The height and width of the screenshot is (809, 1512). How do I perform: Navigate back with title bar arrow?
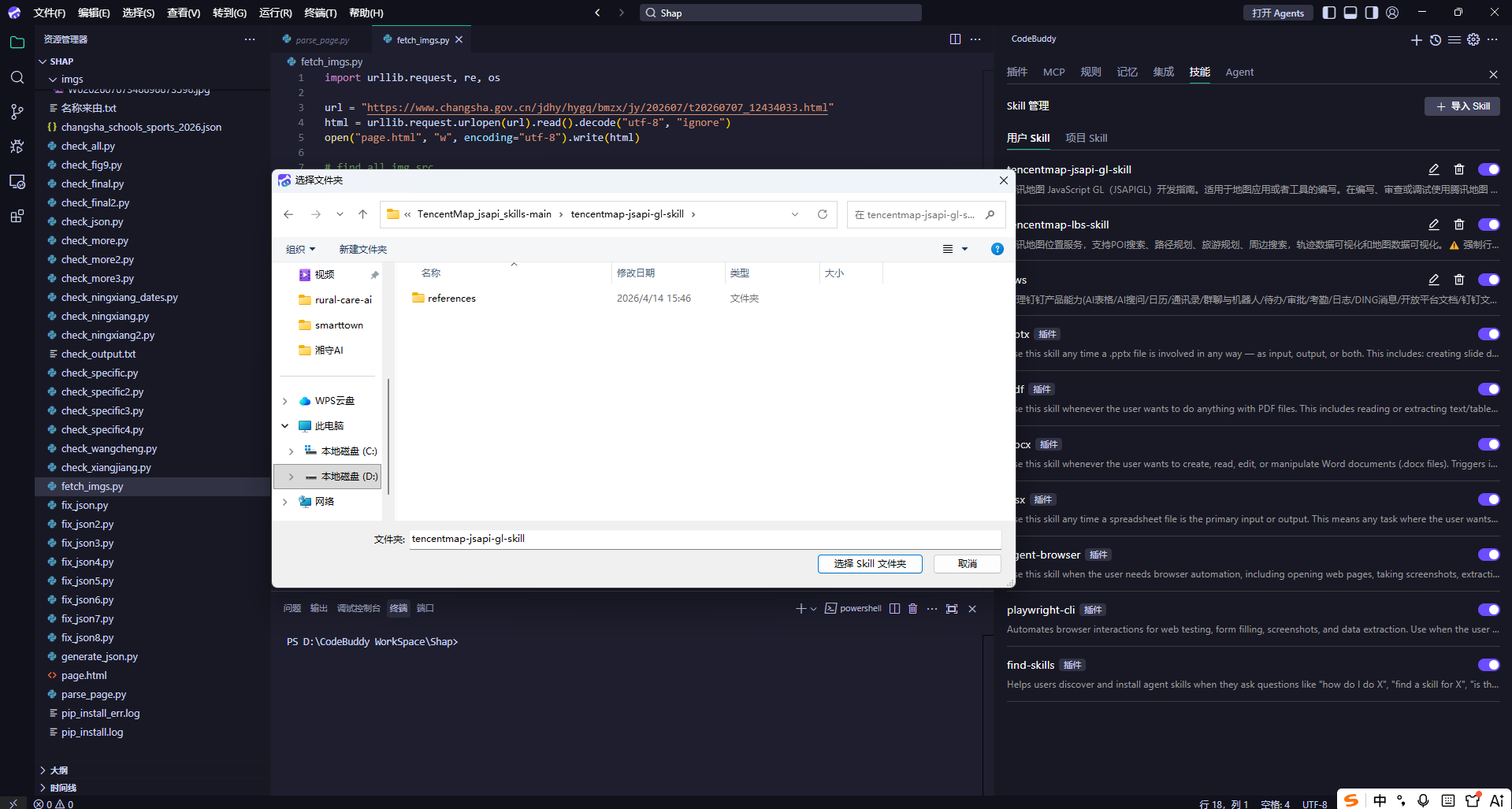[597, 13]
